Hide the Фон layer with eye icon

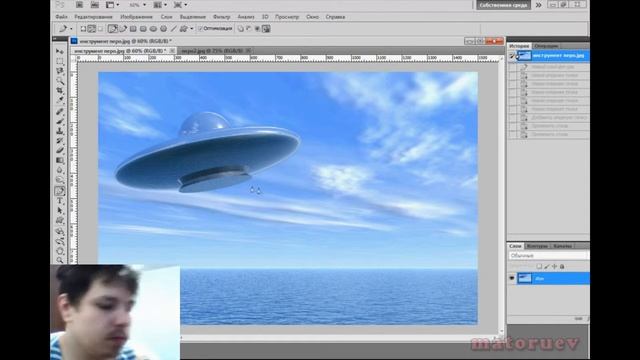click(512, 278)
